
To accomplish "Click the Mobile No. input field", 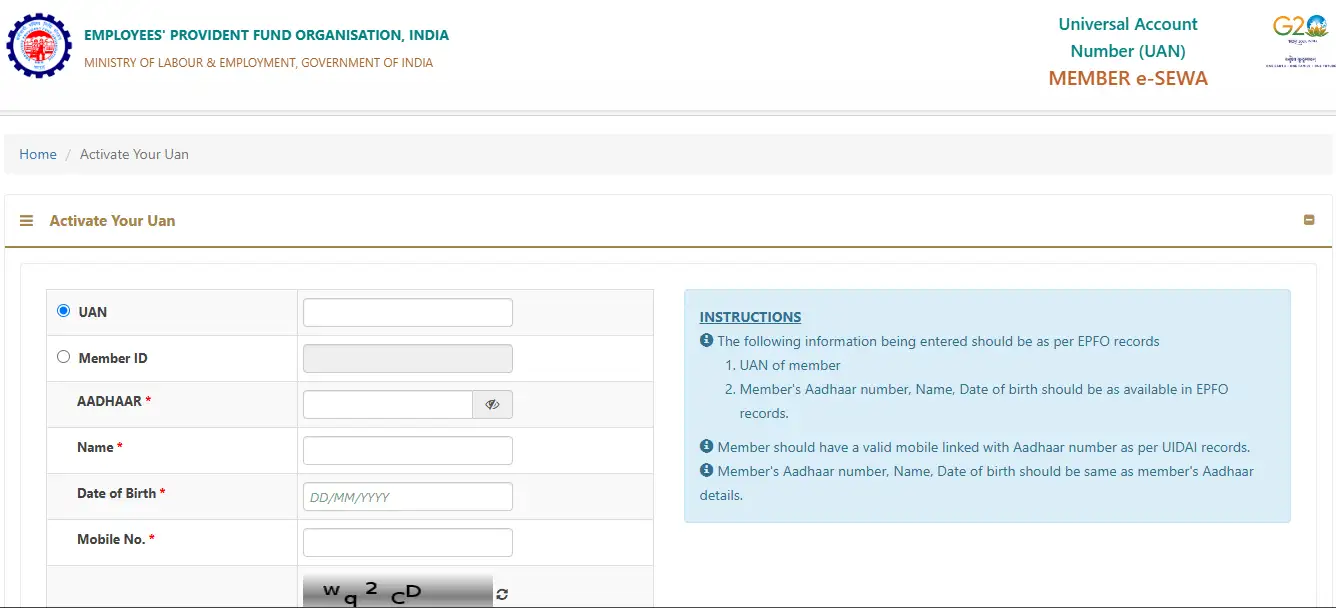I will (407, 543).
